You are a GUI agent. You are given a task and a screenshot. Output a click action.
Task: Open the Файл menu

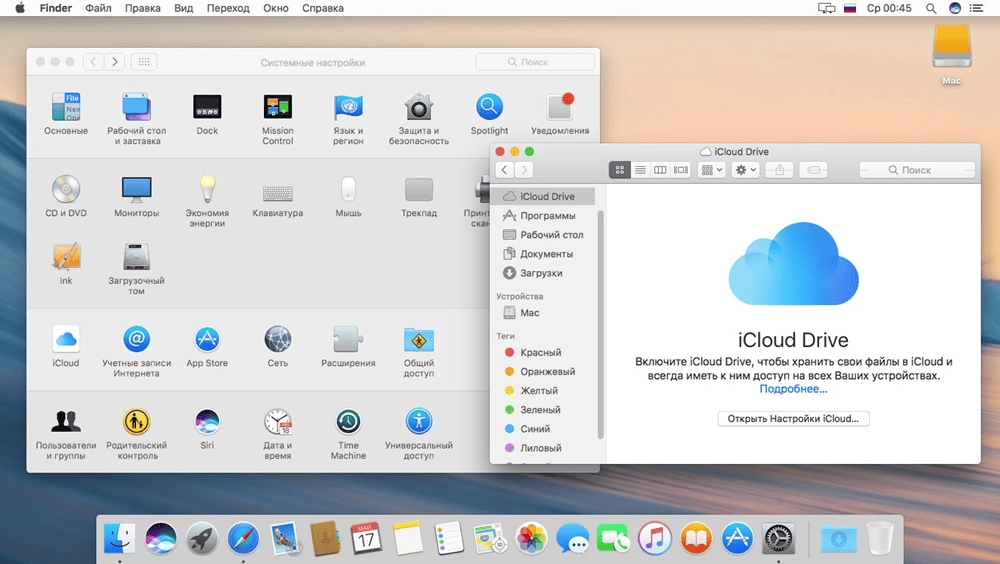point(98,8)
